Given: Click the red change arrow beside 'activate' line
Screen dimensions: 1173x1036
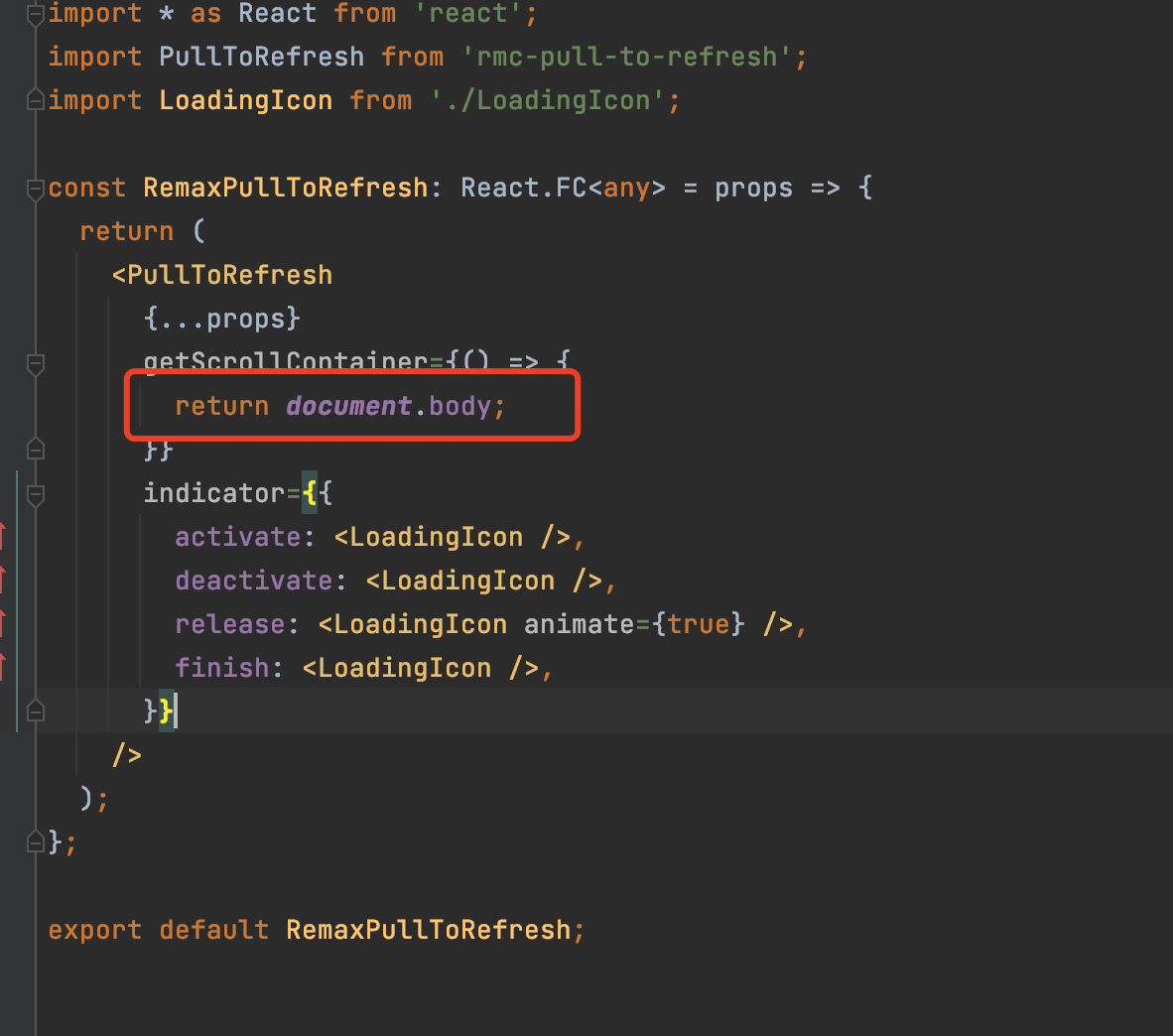Looking at the screenshot, I should point(4,536).
